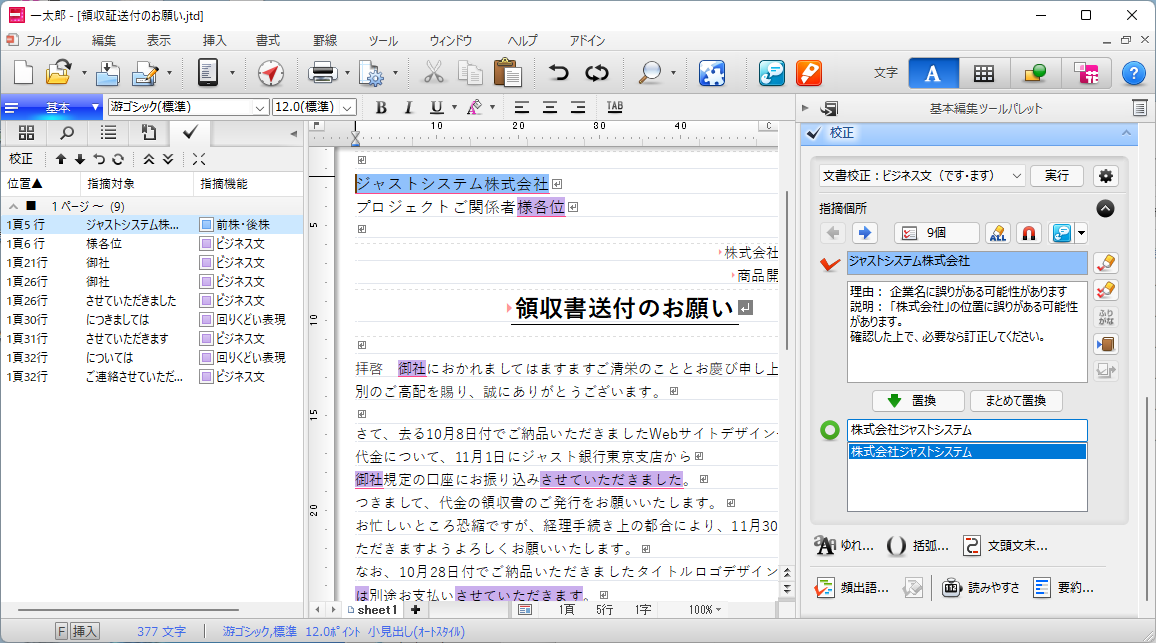This screenshot has width=1156, height=643.
Task: Open the underline style dropdown arrow
Action: pyautogui.click(x=454, y=108)
